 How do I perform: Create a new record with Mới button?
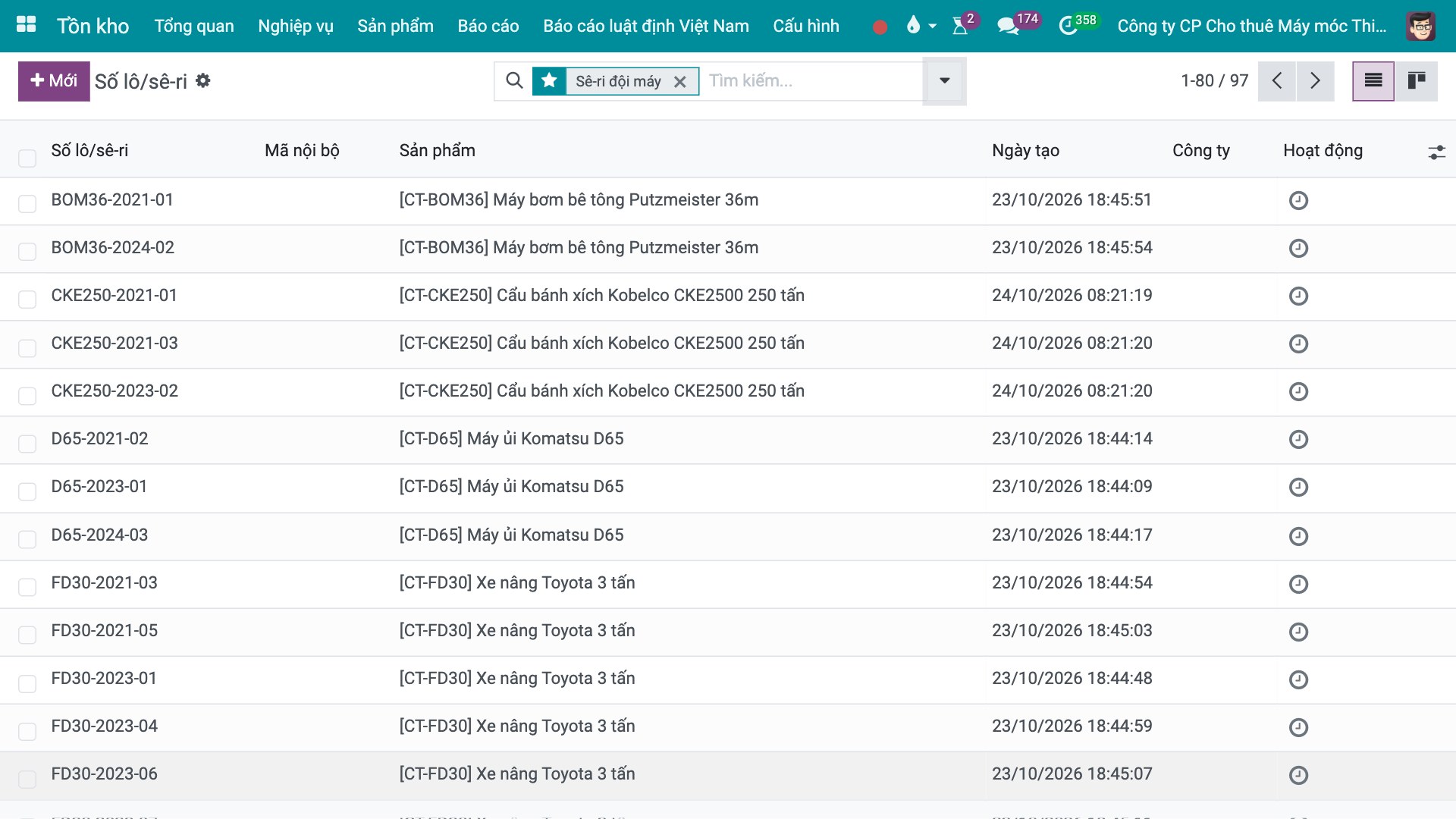[54, 80]
